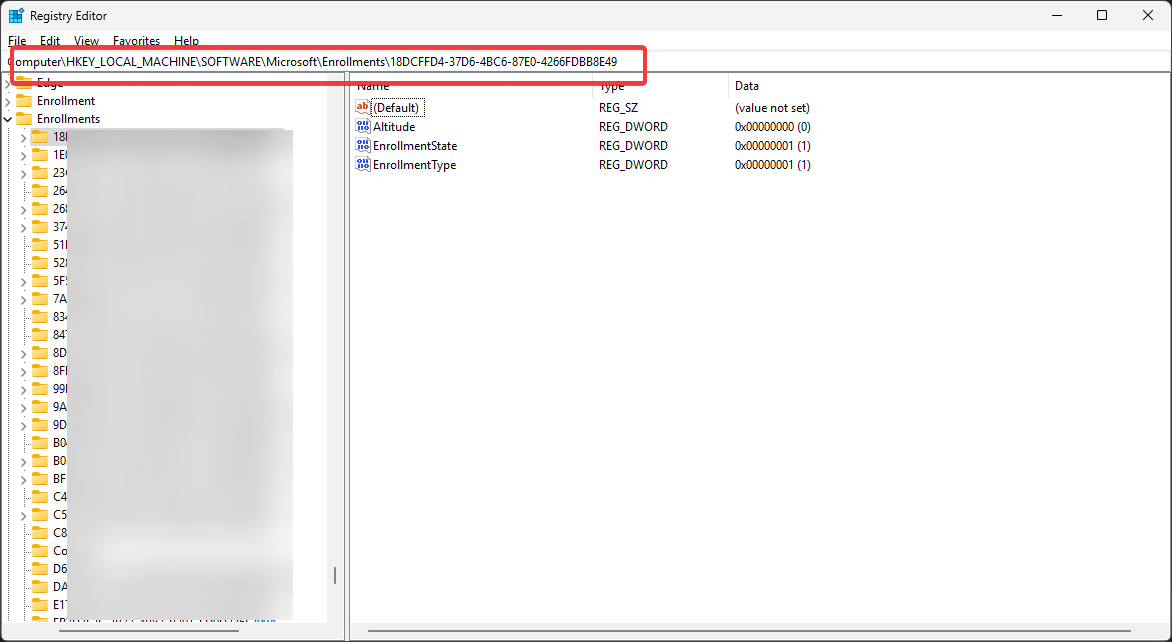Click the EnrollmentState DWORD icon

pyautogui.click(x=362, y=146)
